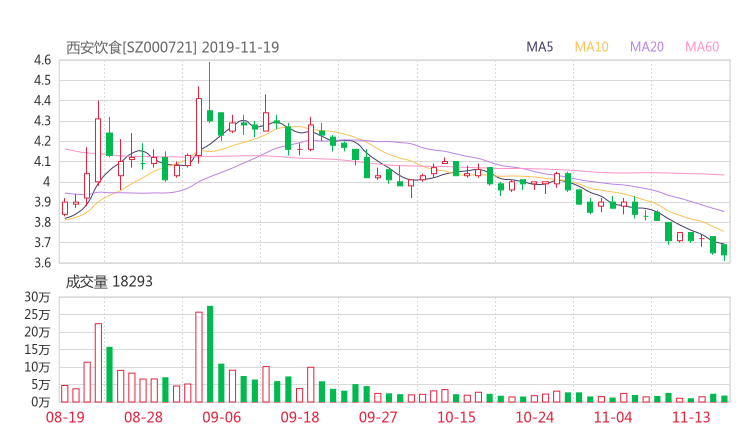Click the 09-18 date axis label
740x440 pixels.
coord(300,417)
